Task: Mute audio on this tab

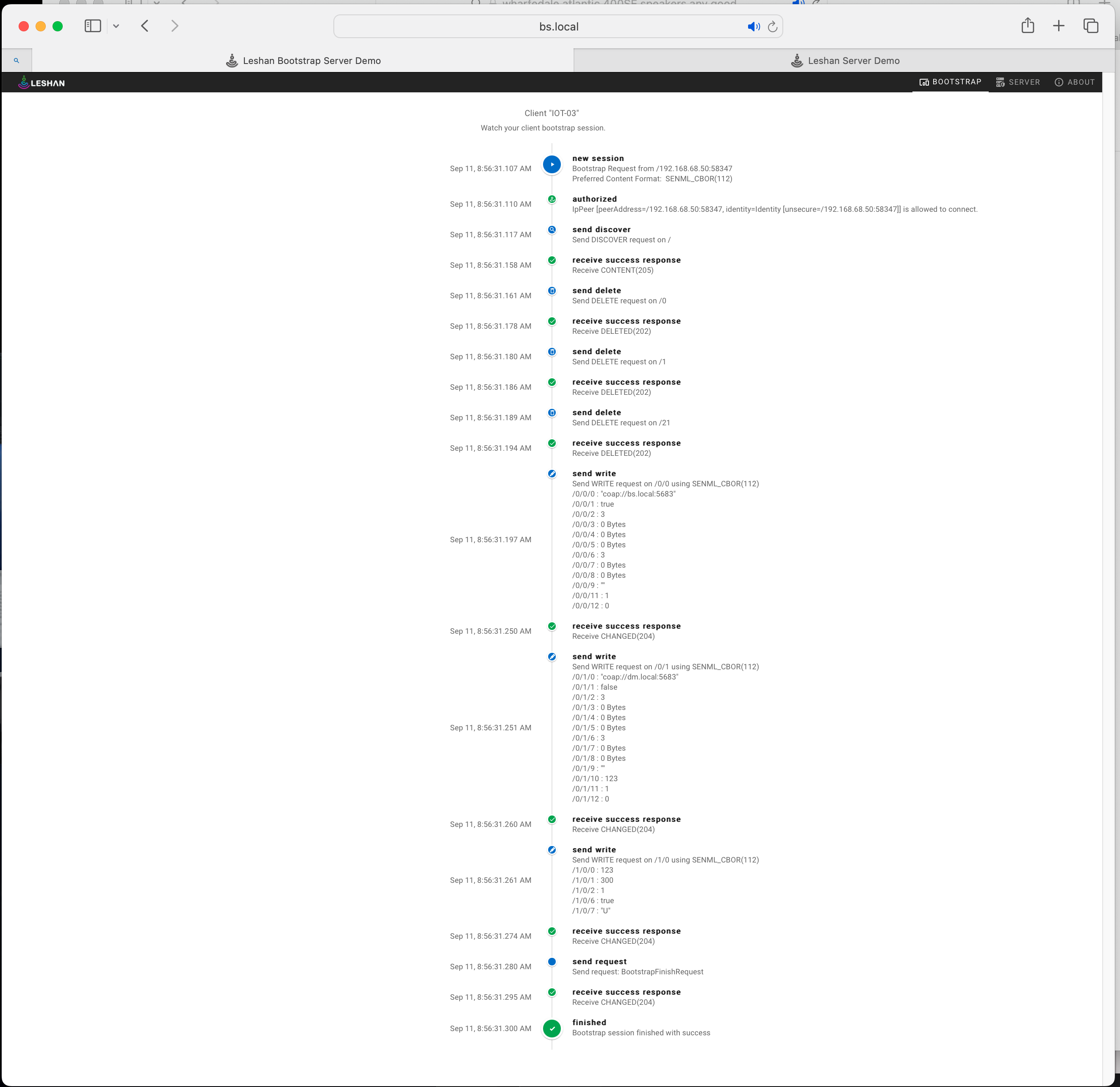Action: point(754,26)
